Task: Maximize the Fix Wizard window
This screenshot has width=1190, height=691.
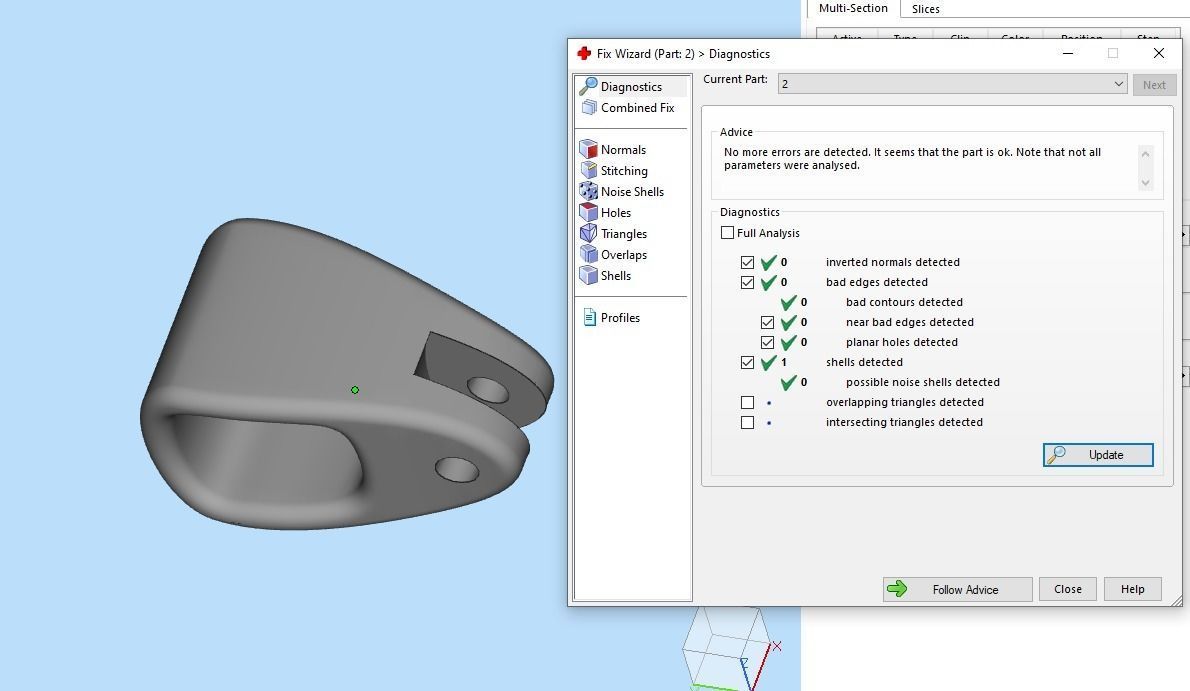Action: click(x=1113, y=53)
